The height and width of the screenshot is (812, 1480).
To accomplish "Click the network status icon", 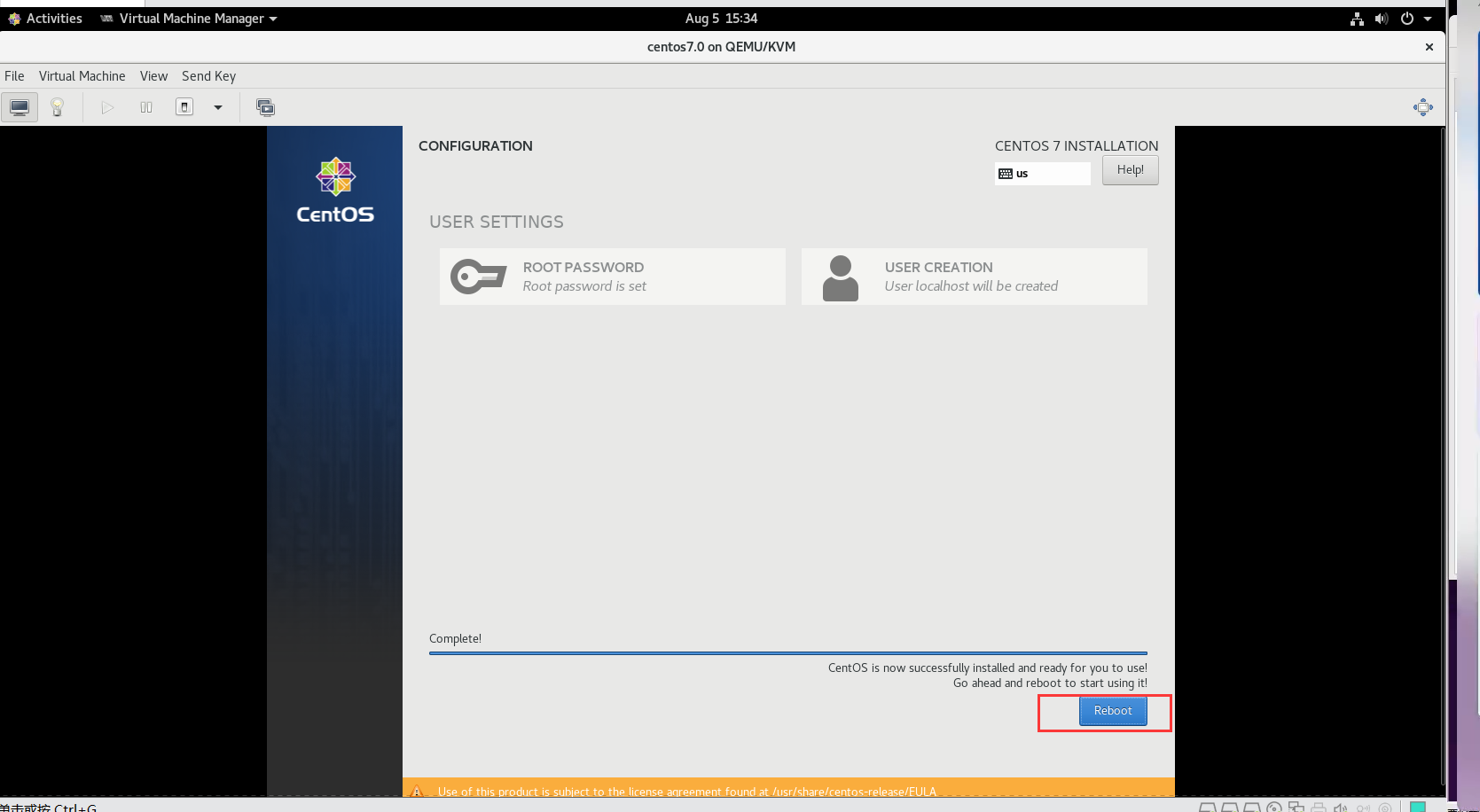I will (x=1357, y=19).
